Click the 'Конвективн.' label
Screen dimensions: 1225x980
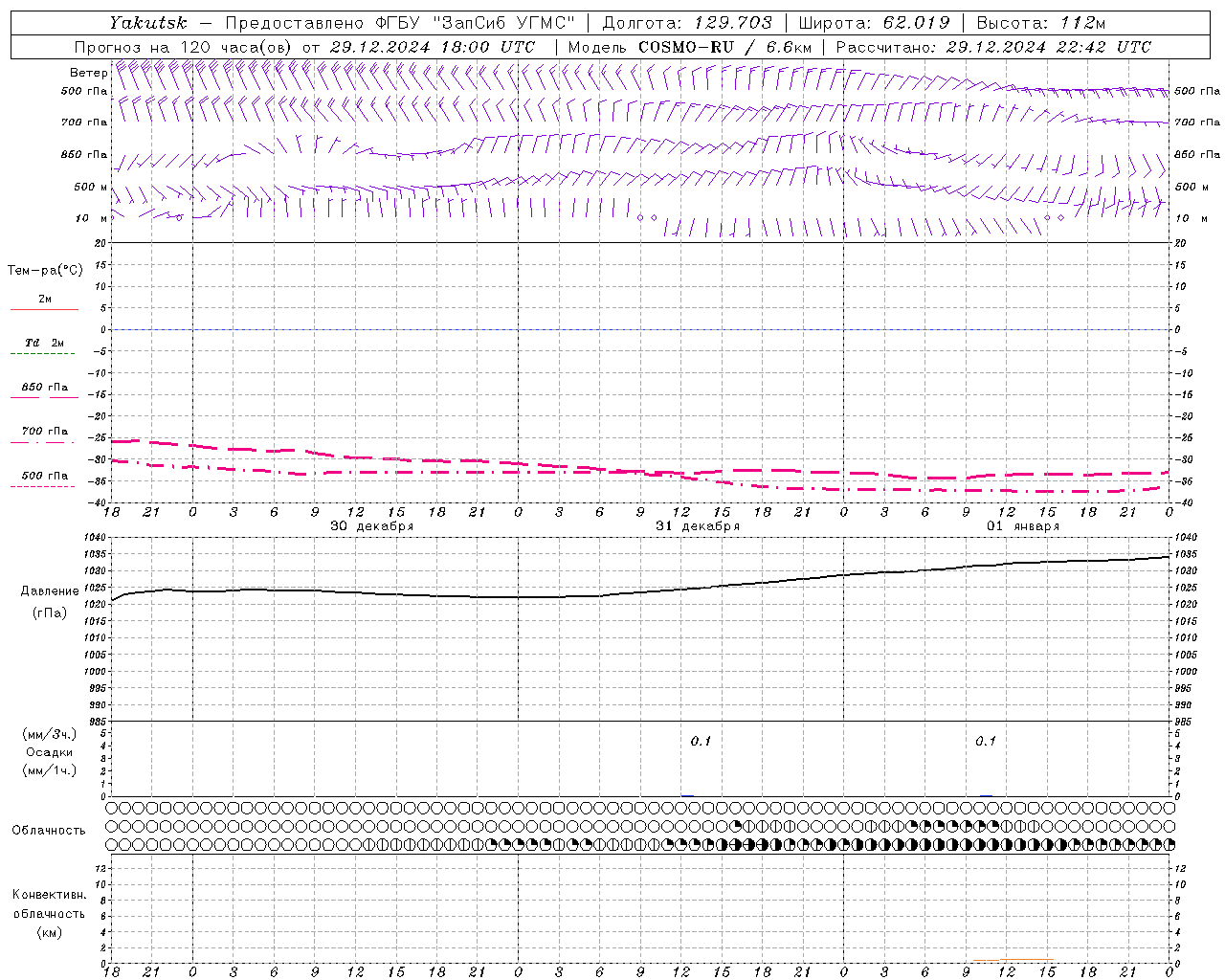click(50, 895)
